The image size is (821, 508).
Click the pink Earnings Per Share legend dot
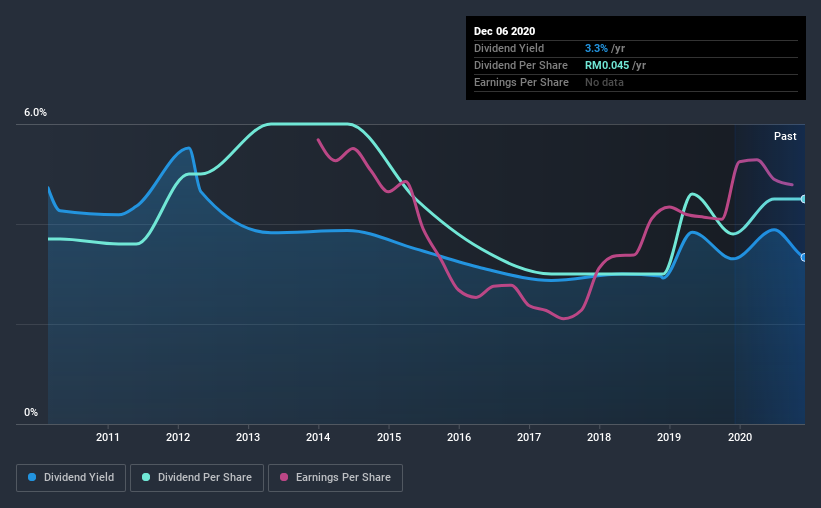(x=284, y=477)
